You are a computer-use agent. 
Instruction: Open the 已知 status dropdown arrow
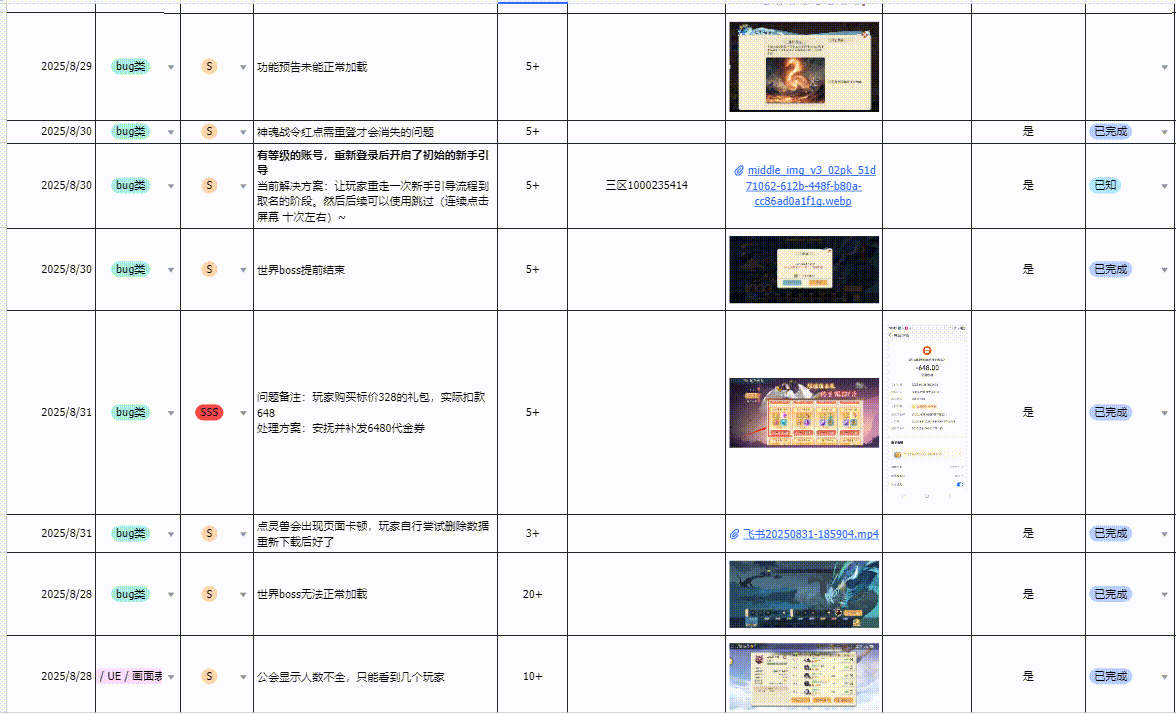(1164, 186)
